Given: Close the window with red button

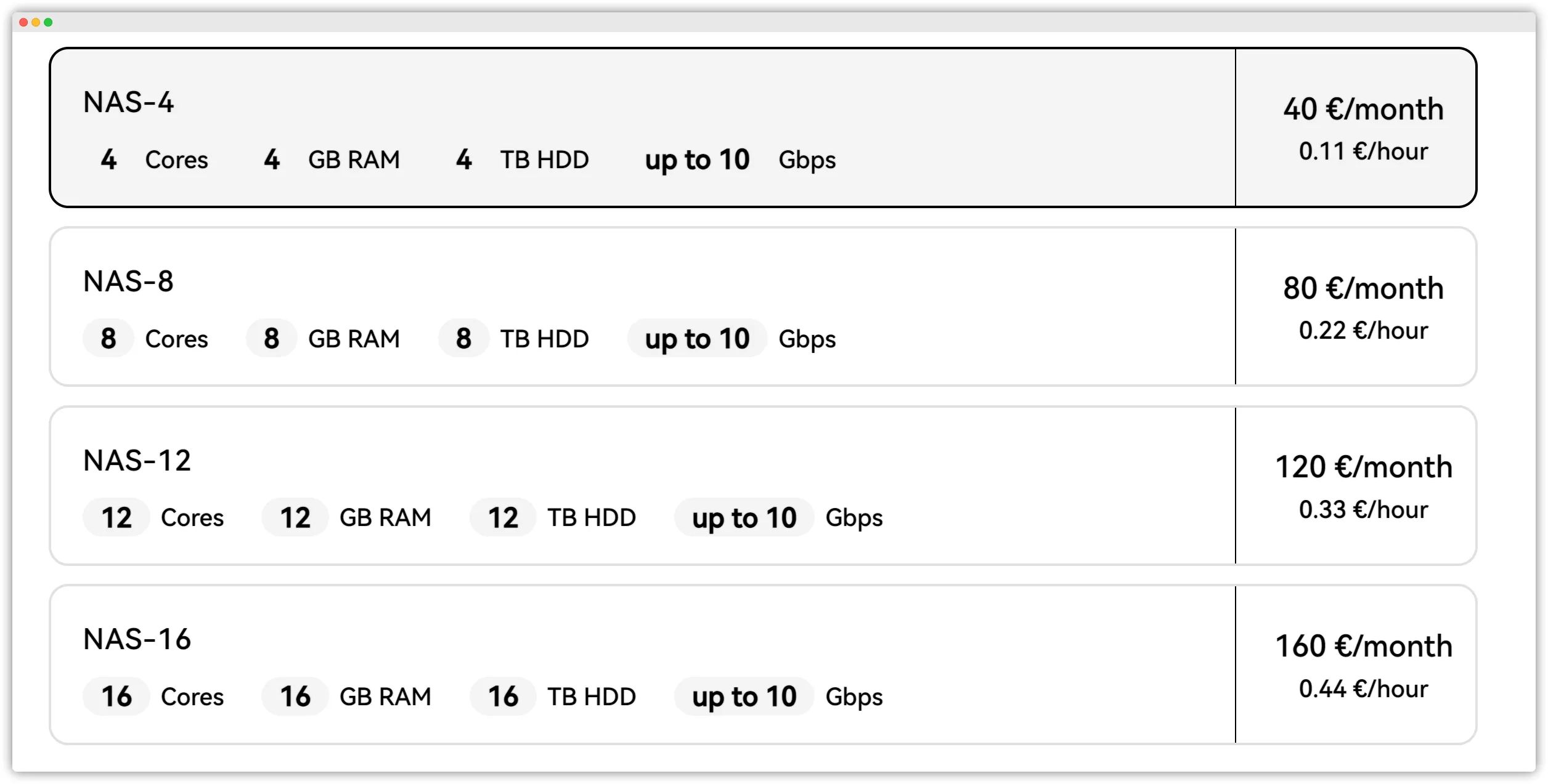Looking at the screenshot, I should tap(23, 22).
